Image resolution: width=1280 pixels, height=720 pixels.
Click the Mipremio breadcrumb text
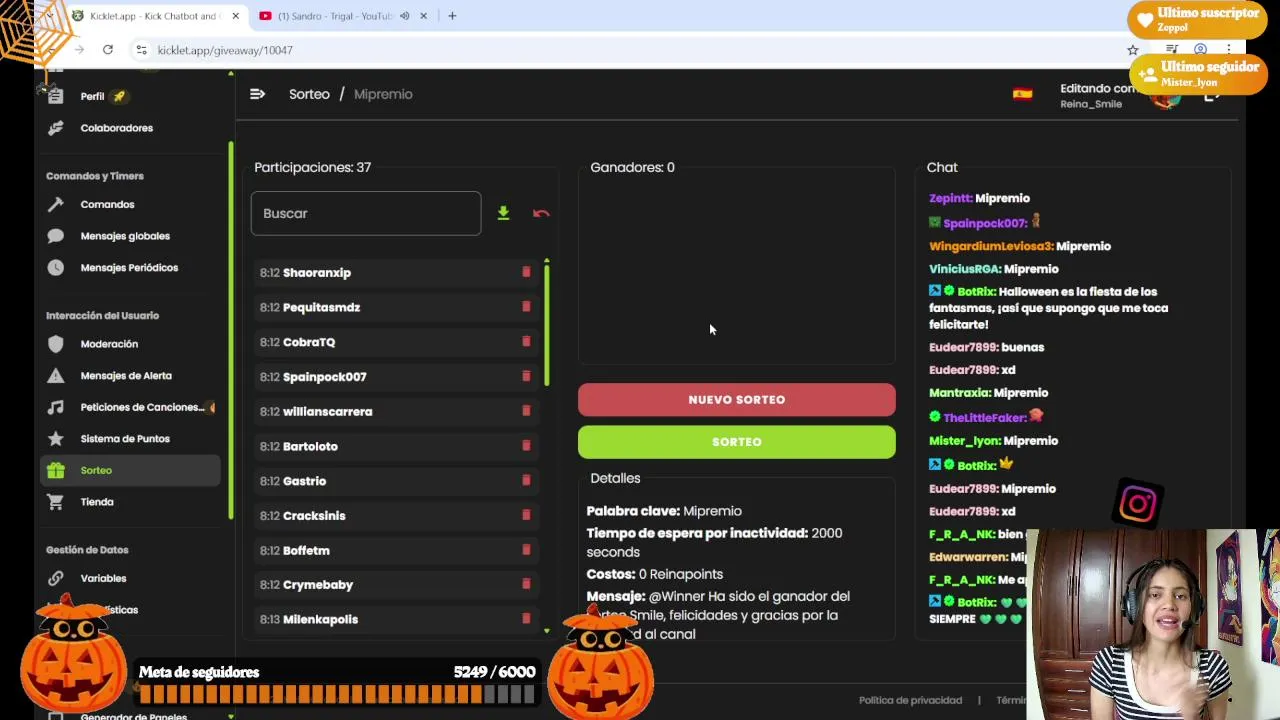tap(383, 94)
